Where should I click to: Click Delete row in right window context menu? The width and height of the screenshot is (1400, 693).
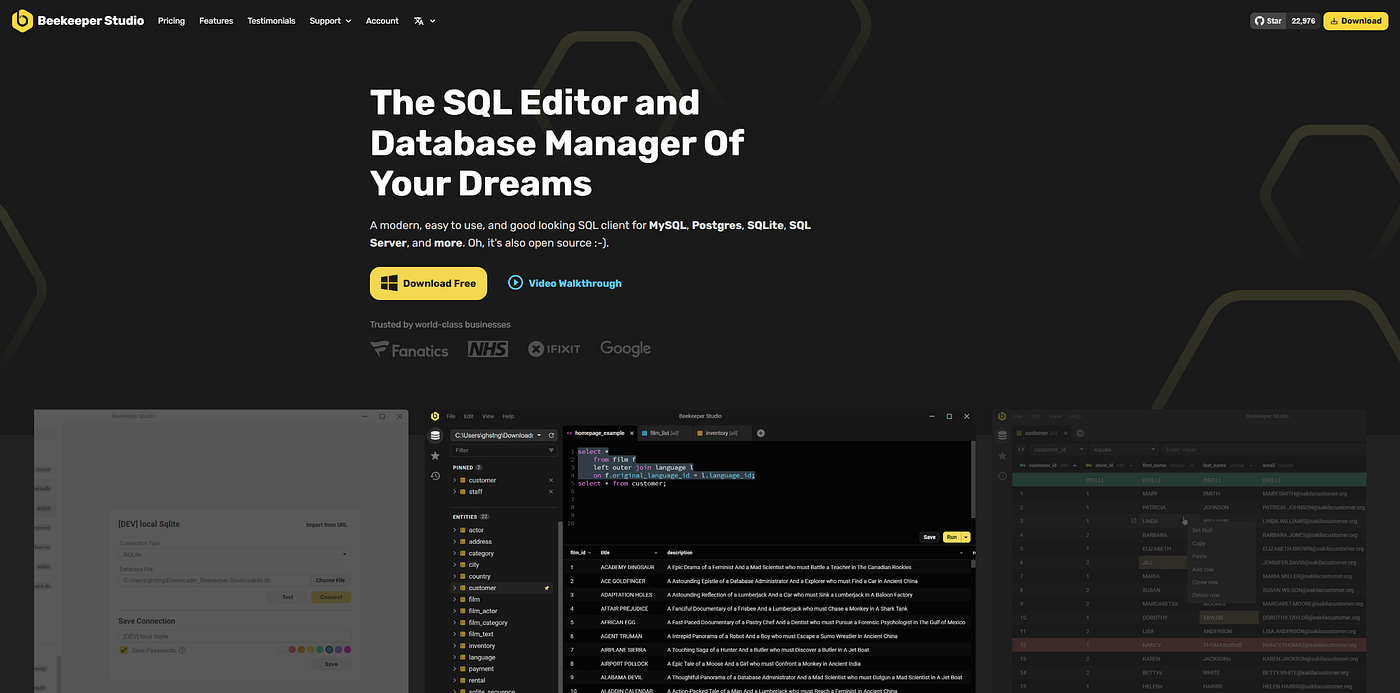tap(1205, 595)
